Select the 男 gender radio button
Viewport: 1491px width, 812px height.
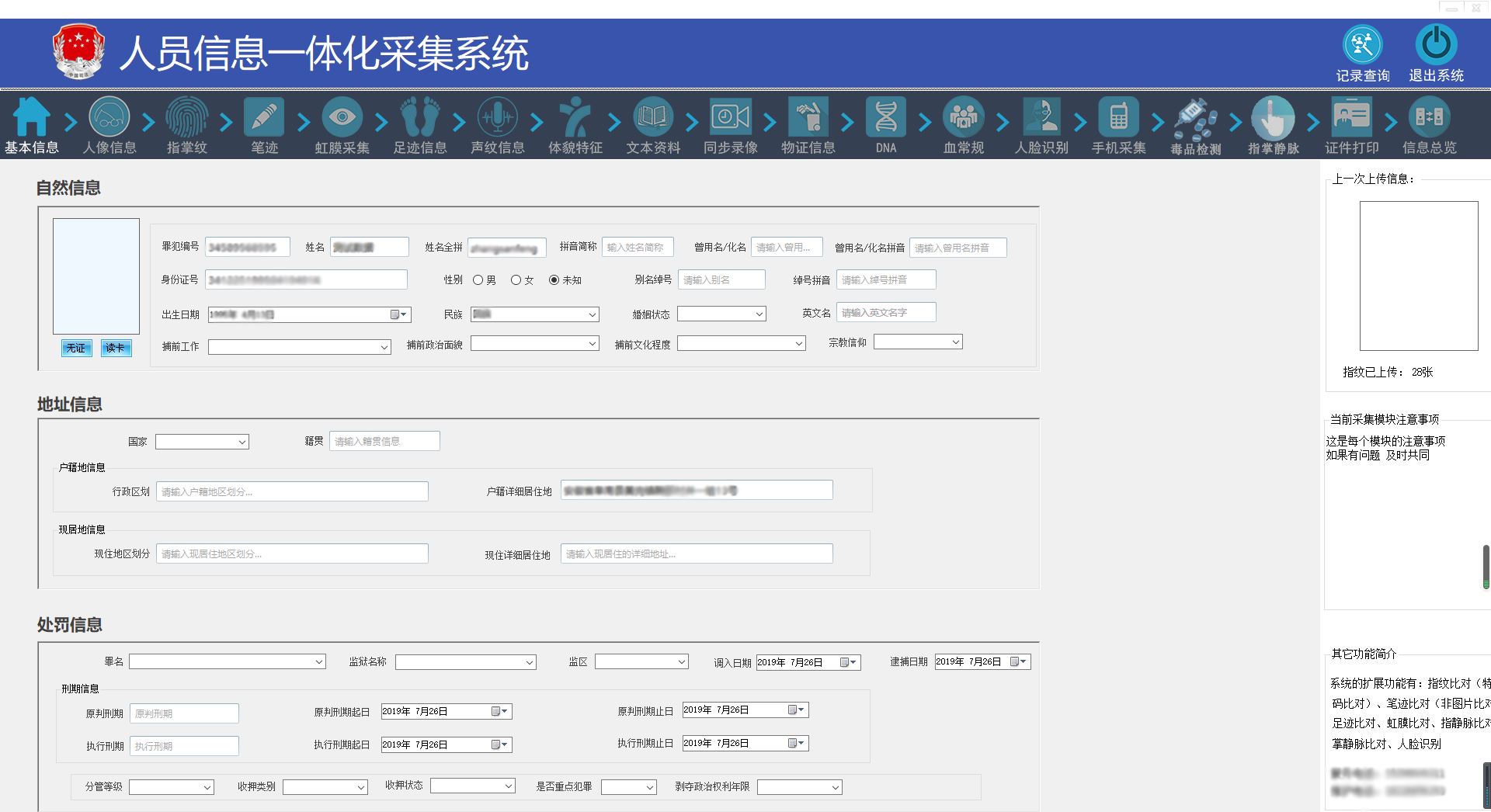coord(478,280)
